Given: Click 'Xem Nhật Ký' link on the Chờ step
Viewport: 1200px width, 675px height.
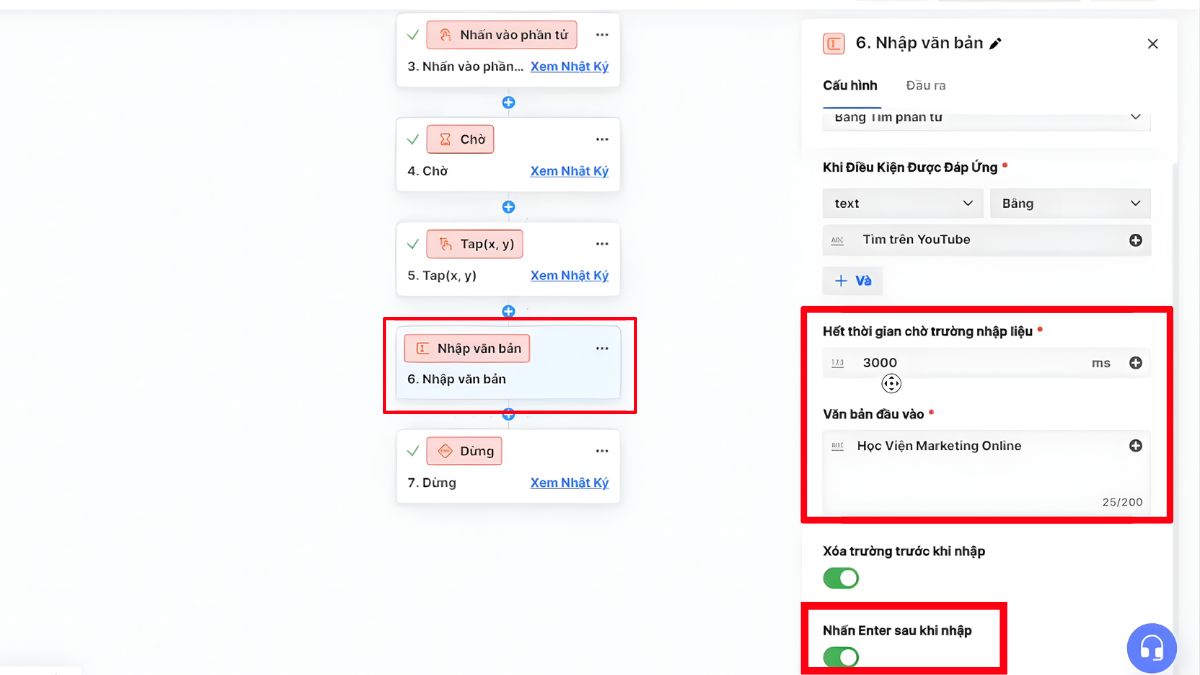Looking at the screenshot, I should (x=569, y=171).
